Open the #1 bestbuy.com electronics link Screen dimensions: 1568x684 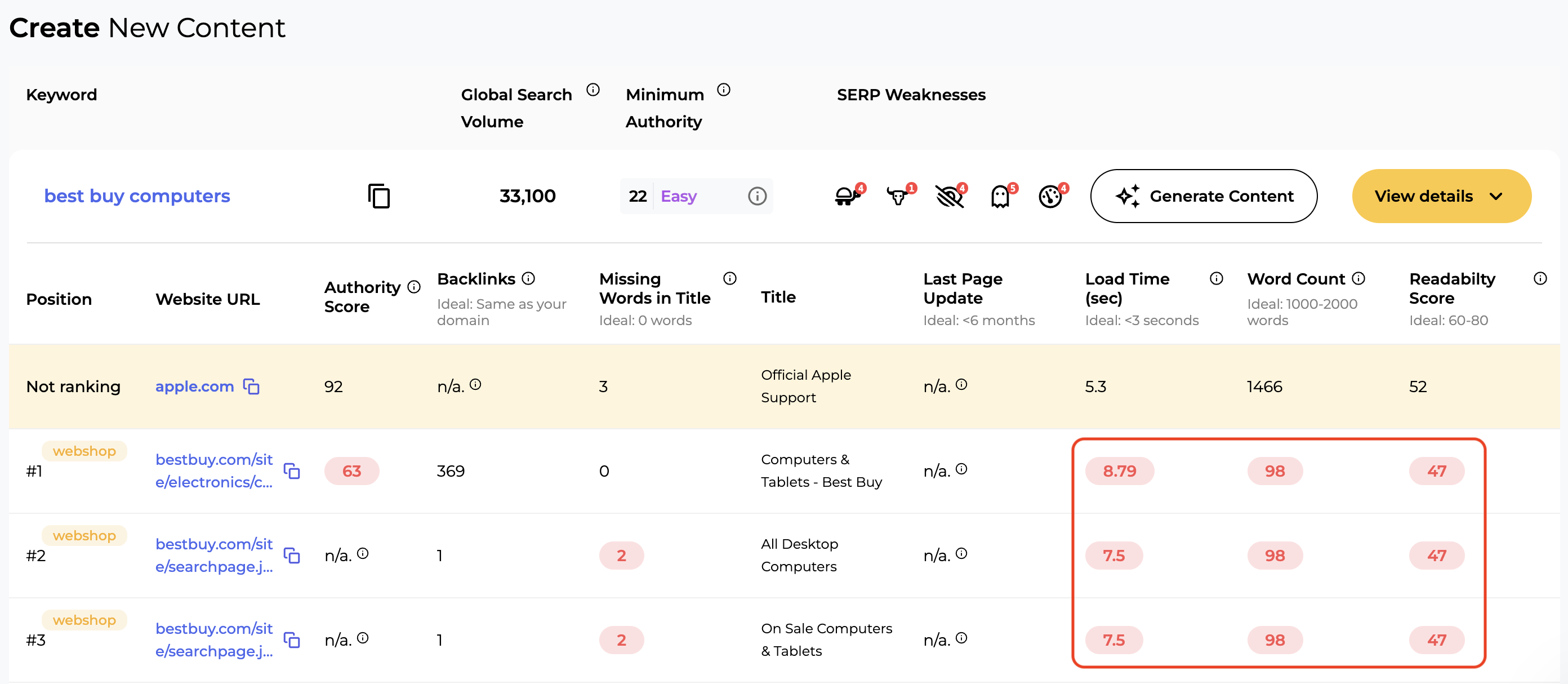(213, 471)
